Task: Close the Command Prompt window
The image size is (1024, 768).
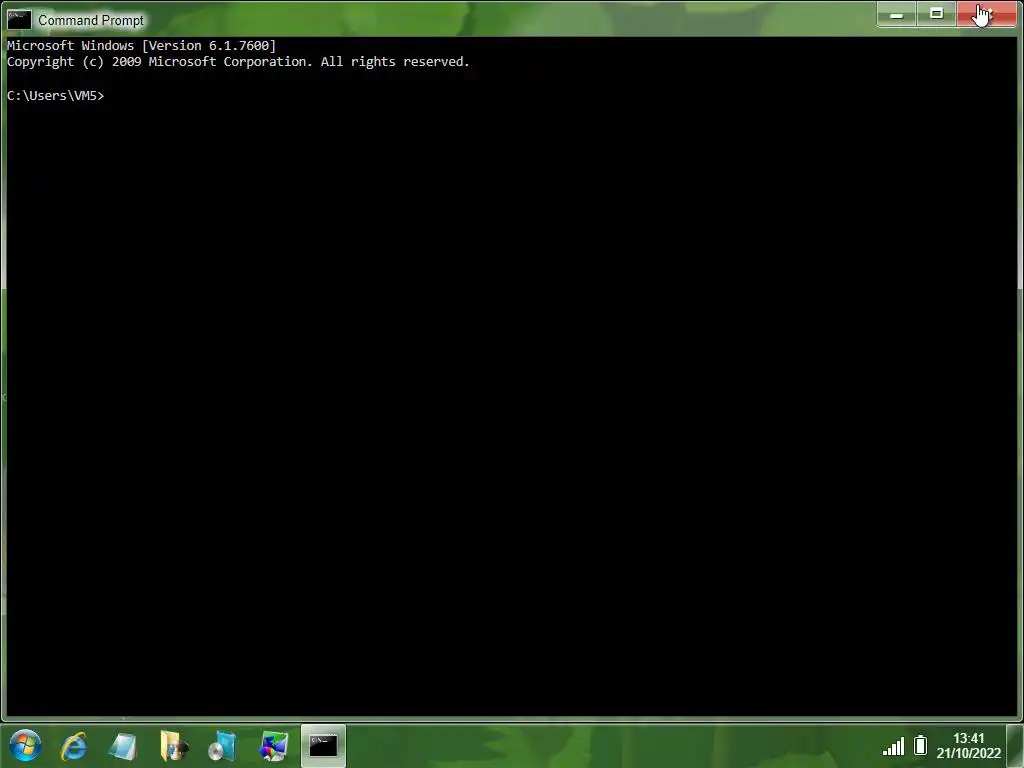Action: [986, 14]
